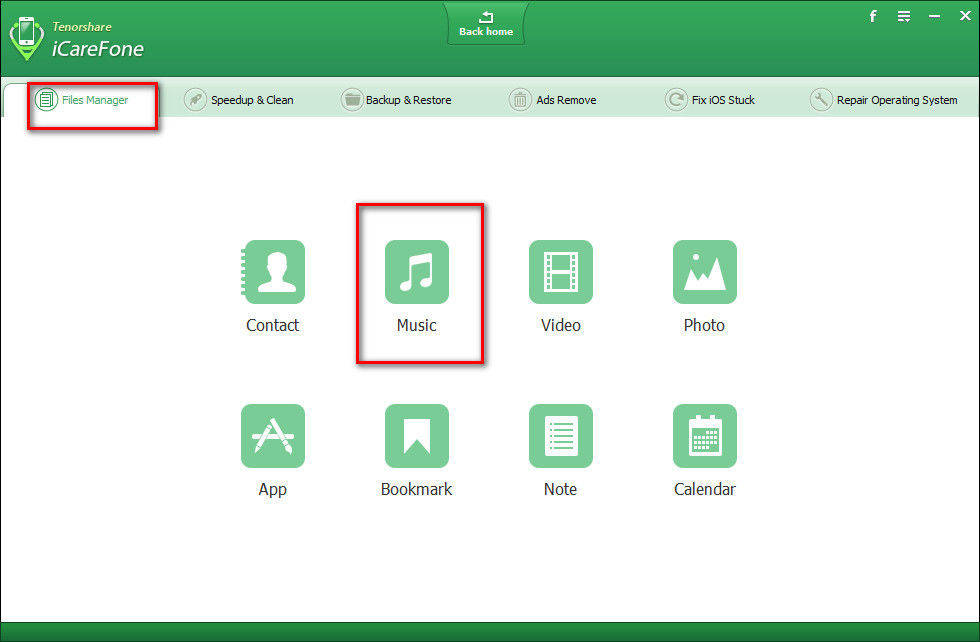Click the Calendar text label
Image resolution: width=980 pixels, height=642 pixels.
click(x=704, y=489)
